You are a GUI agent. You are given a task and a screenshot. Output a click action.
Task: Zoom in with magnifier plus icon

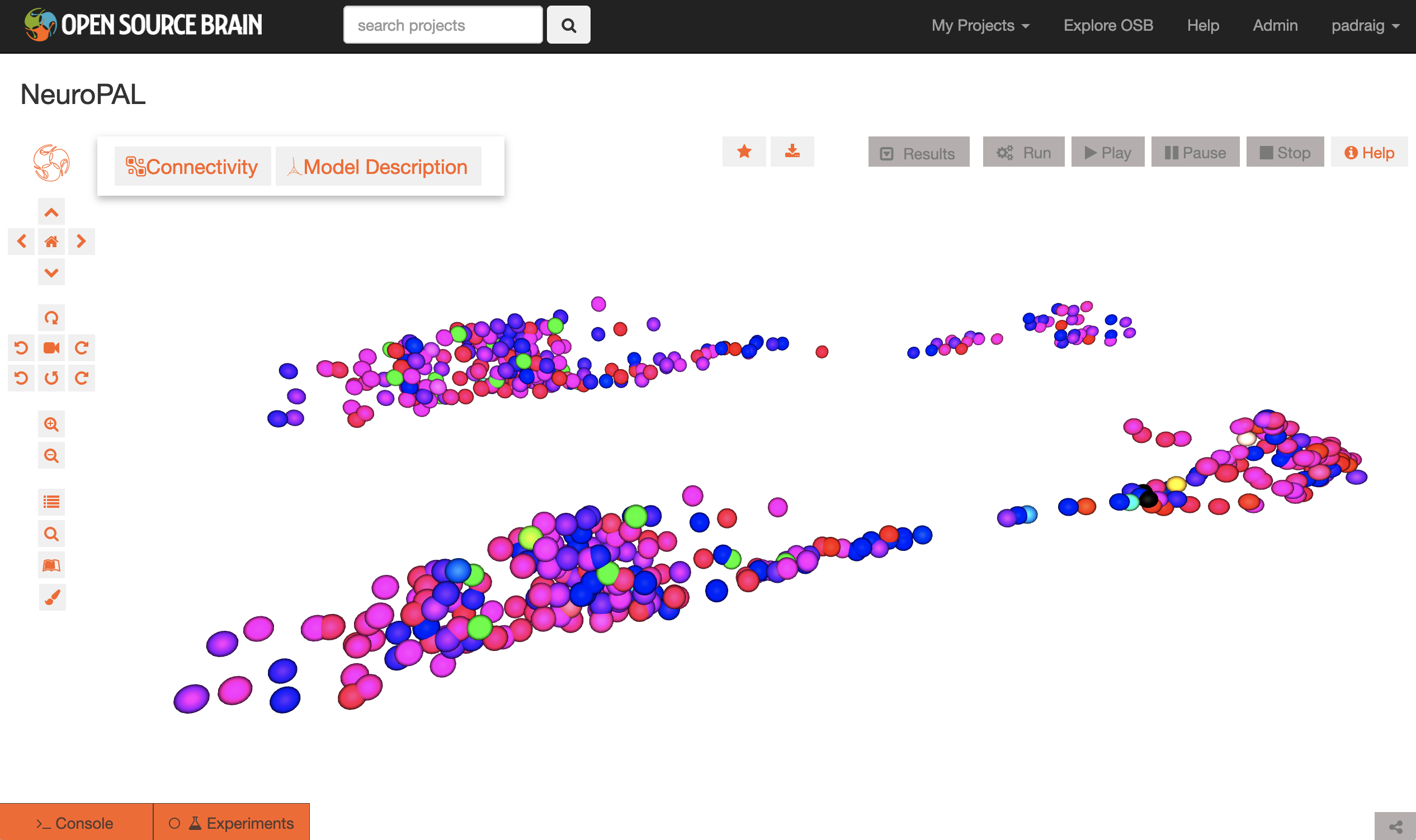[x=51, y=424]
